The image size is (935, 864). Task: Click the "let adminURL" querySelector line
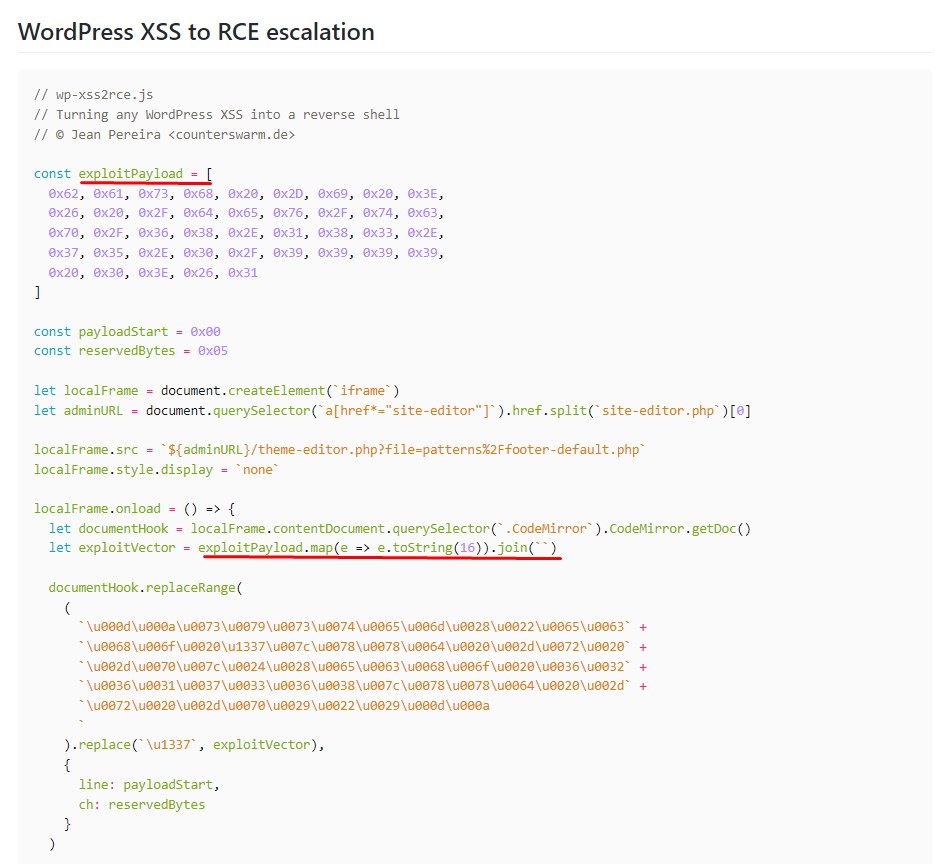[x=392, y=410]
